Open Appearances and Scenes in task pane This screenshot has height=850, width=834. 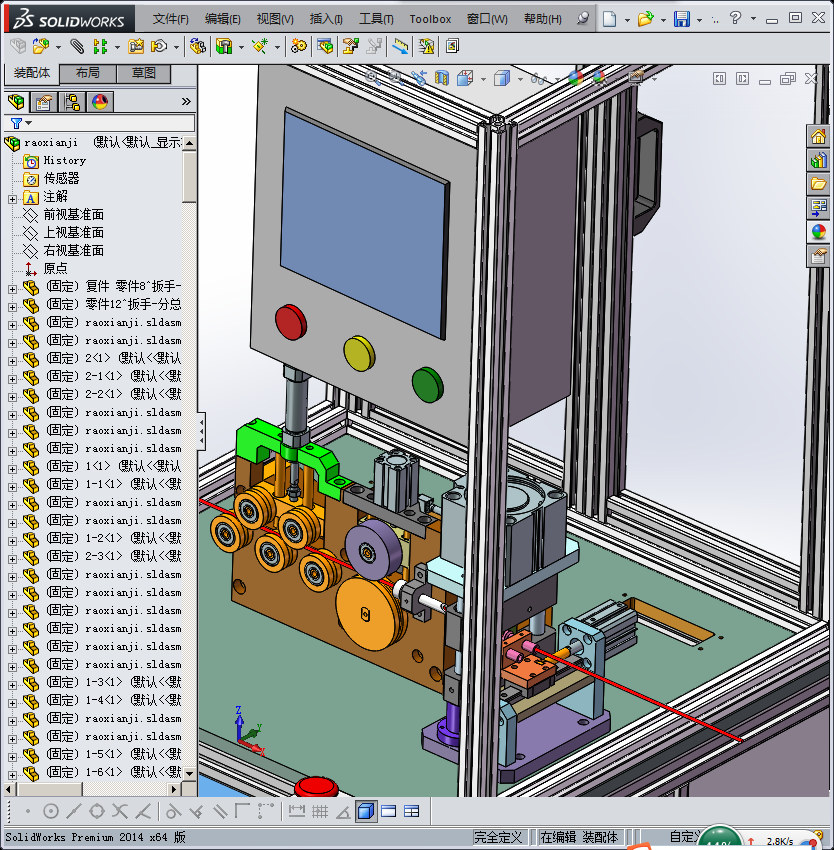pyautogui.click(x=818, y=232)
